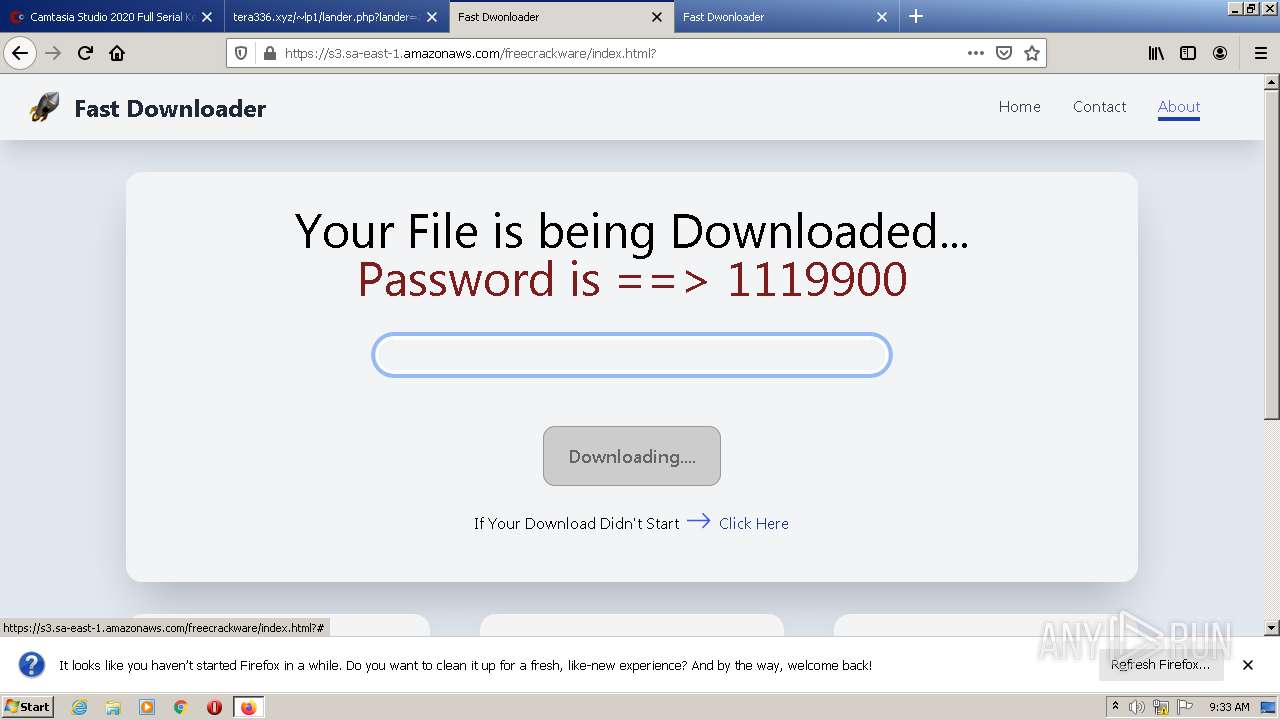The width and height of the screenshot is (1280, 720).
Task: Open the Library bookshelf icon
Action: coord(1156,53)
